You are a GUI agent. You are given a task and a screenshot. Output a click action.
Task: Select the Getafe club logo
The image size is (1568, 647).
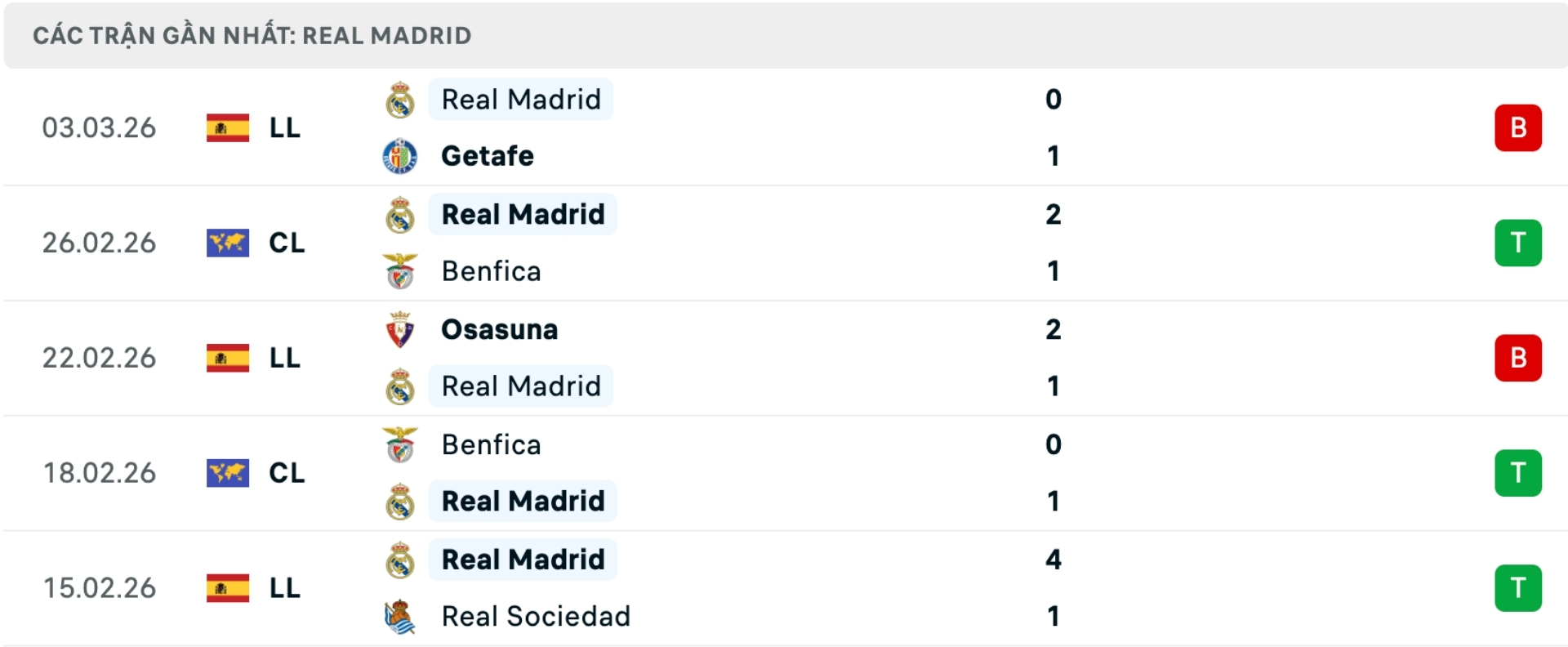[x=400, y=157]
